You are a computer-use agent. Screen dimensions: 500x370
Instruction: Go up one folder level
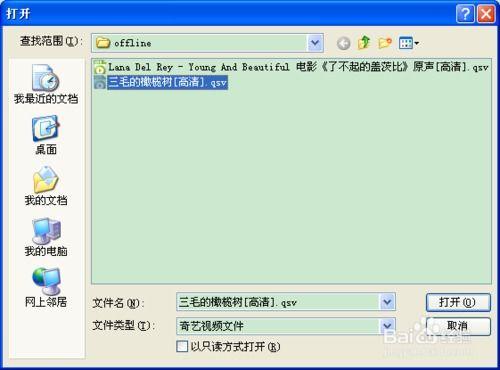coord(364,43)
